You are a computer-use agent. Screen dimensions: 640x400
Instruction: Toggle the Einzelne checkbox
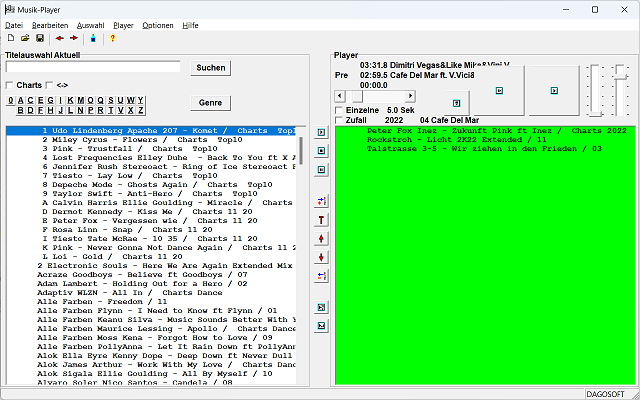(338, 109)
